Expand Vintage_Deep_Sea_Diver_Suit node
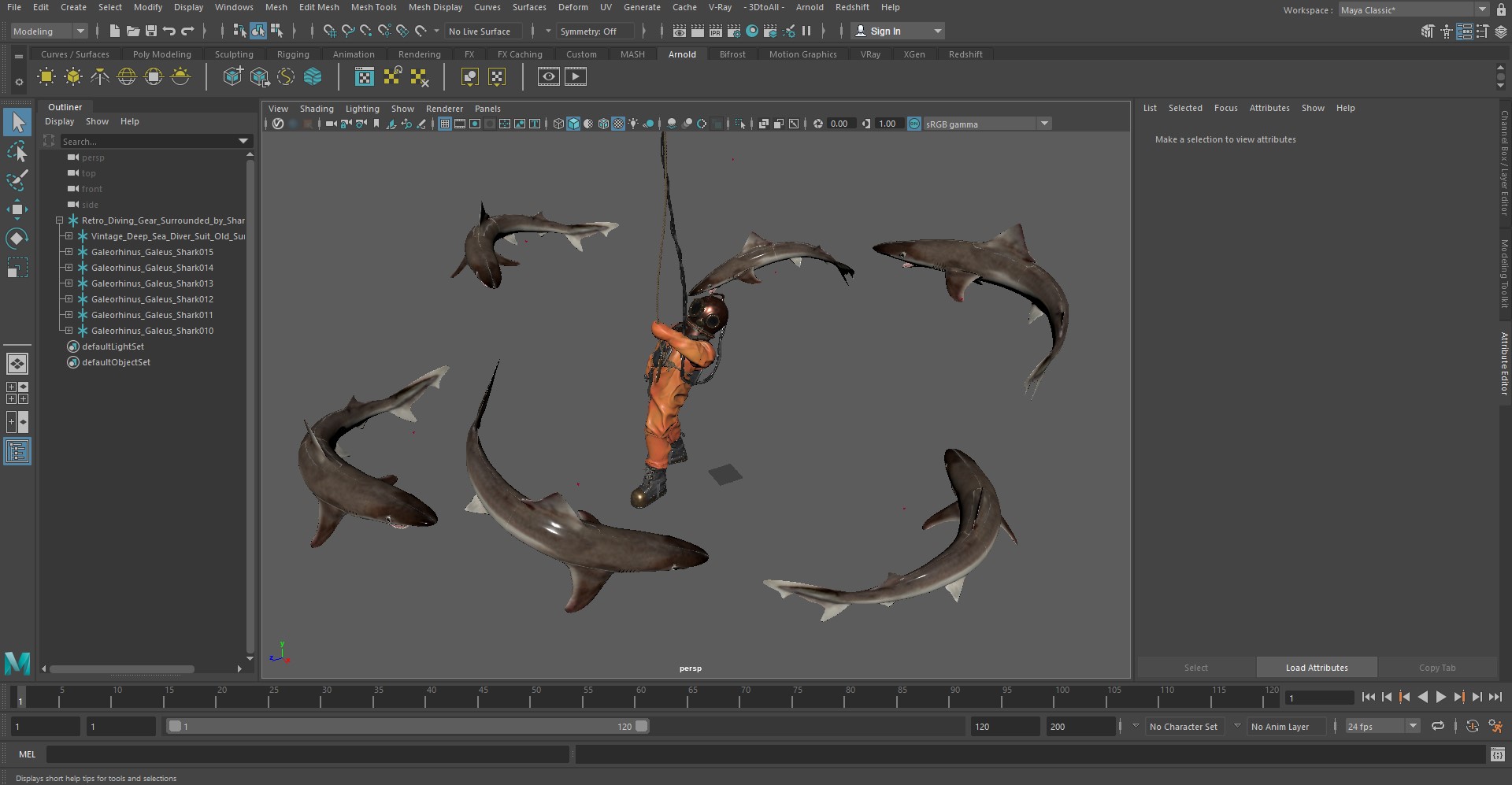Screen dimensions: 1512x785 [x=69, y=236]
